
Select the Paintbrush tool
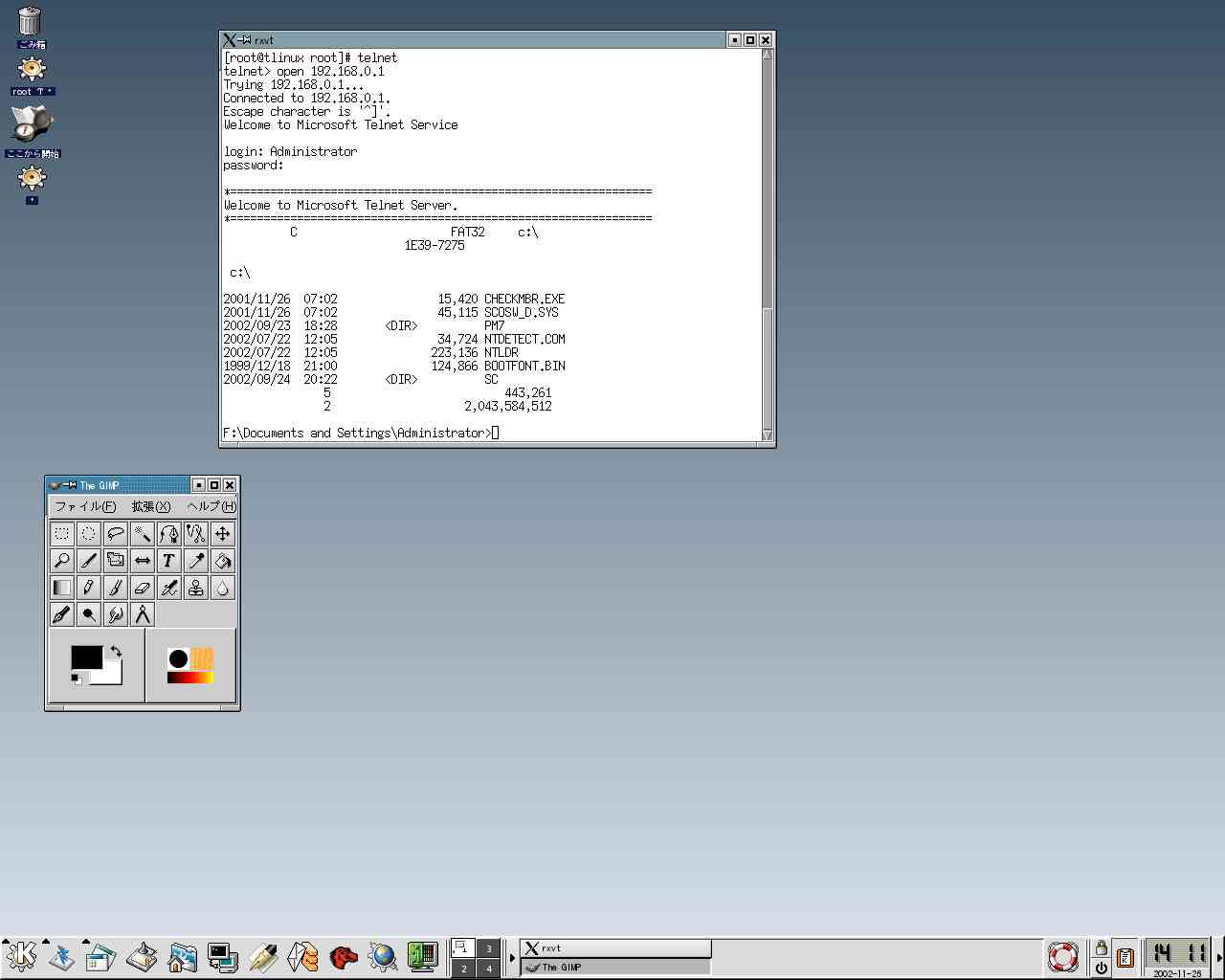point(116,588)
